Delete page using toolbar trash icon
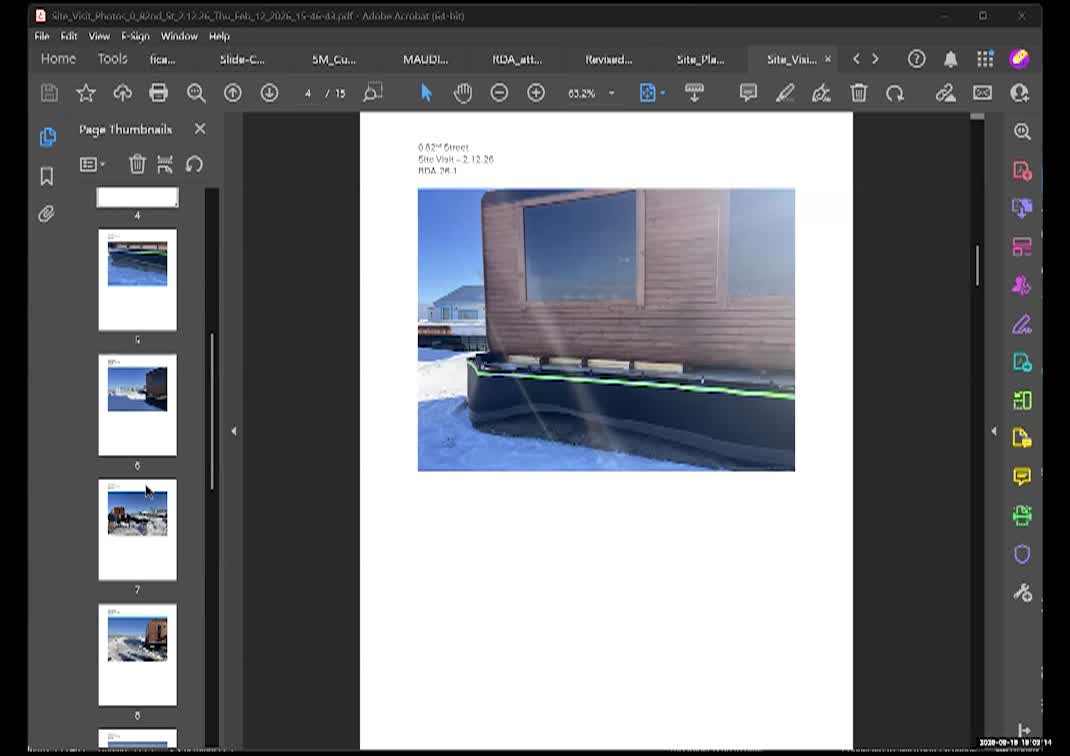This screenshot has height=756, width=1070. [858, 93]
